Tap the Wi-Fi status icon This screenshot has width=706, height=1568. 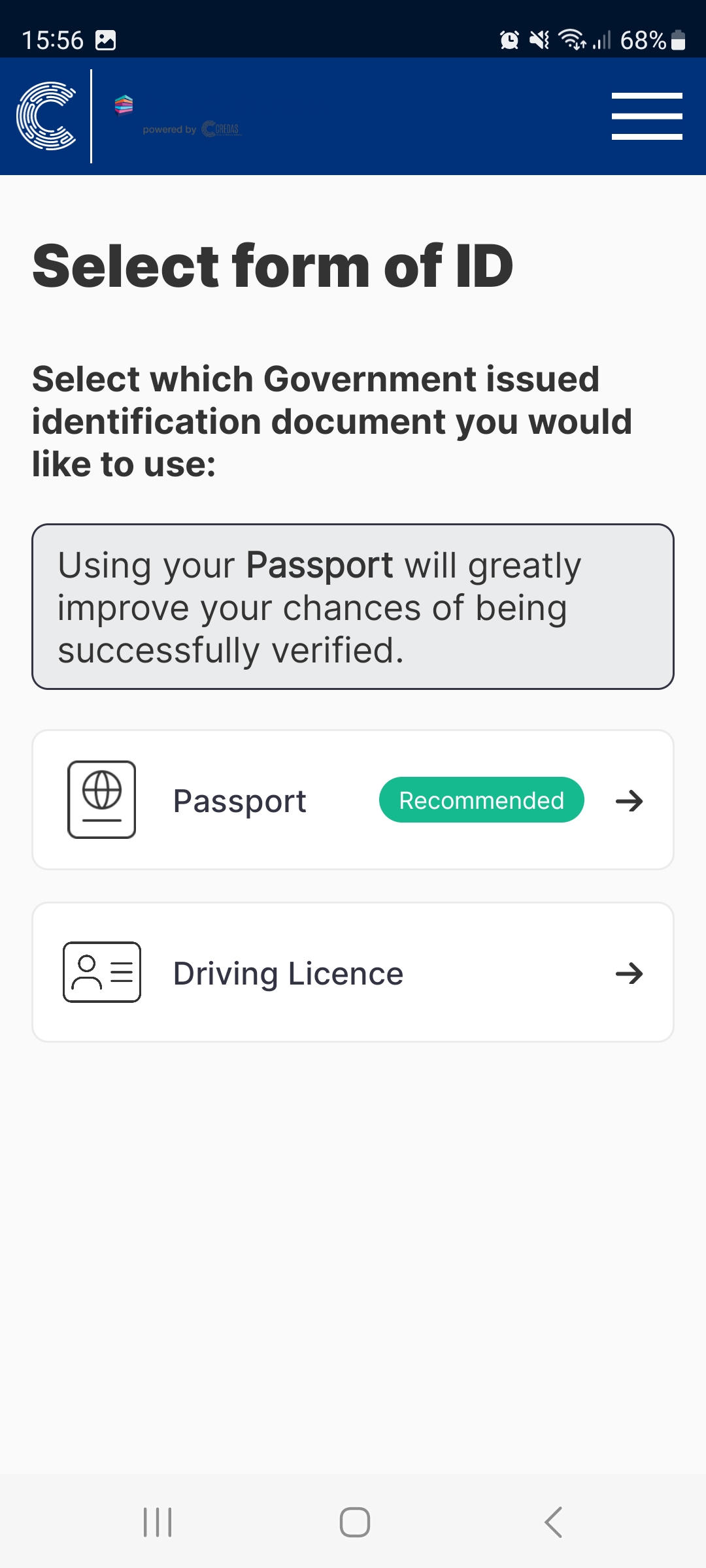(573, 40)
